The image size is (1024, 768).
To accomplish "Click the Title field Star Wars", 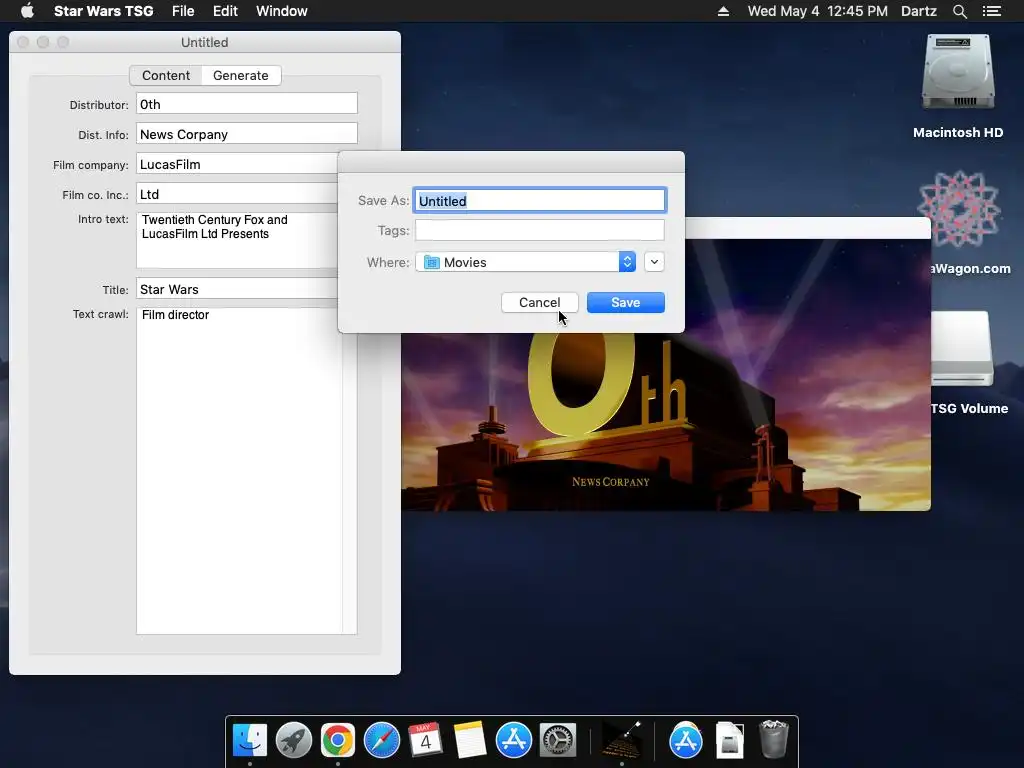I will 237,289.
